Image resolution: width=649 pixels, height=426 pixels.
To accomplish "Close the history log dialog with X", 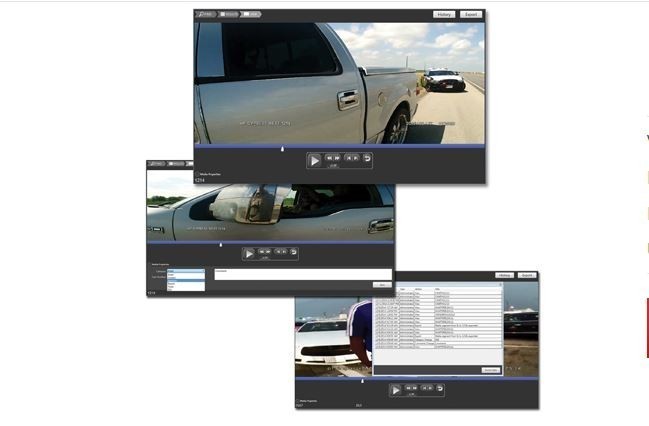I will tap(500, 285).
